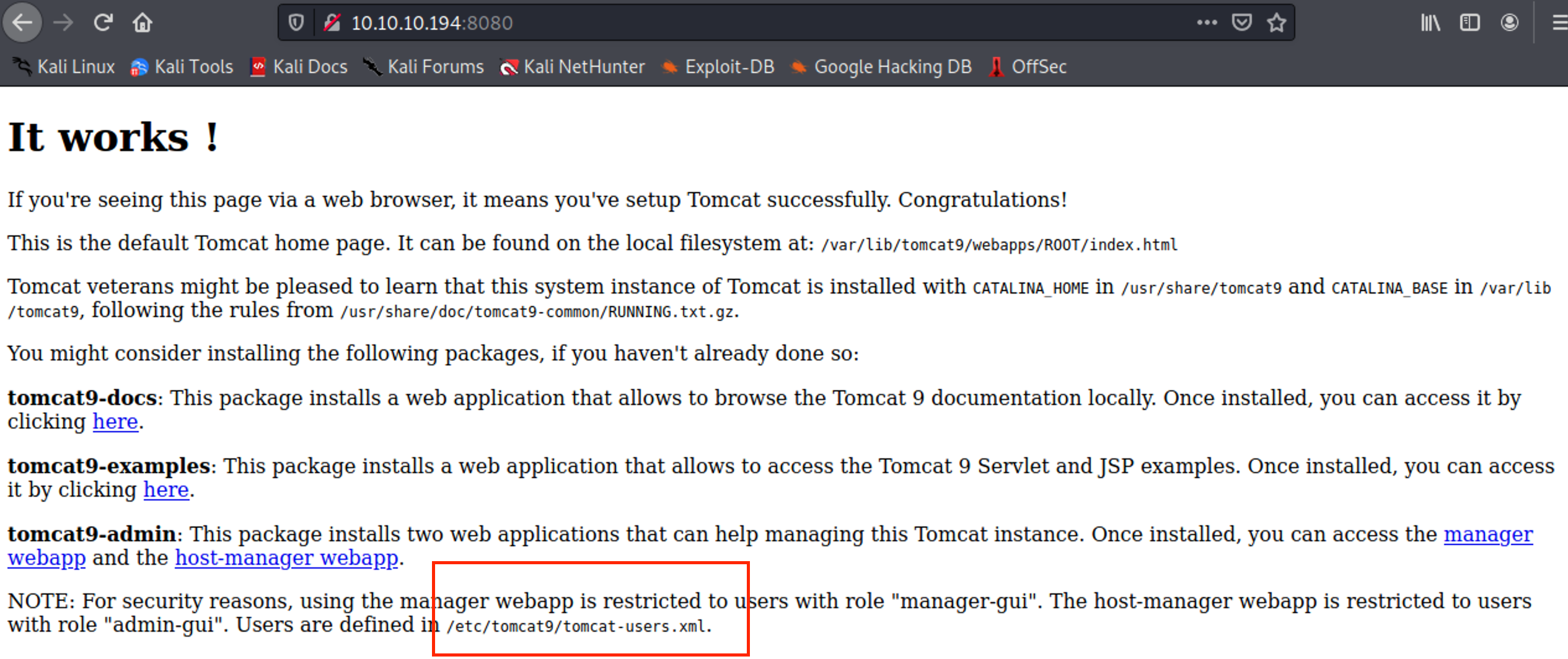The image size is (1568, 659).
Task: Open the OffSec bookmark
Action: tap(1028, 66)
